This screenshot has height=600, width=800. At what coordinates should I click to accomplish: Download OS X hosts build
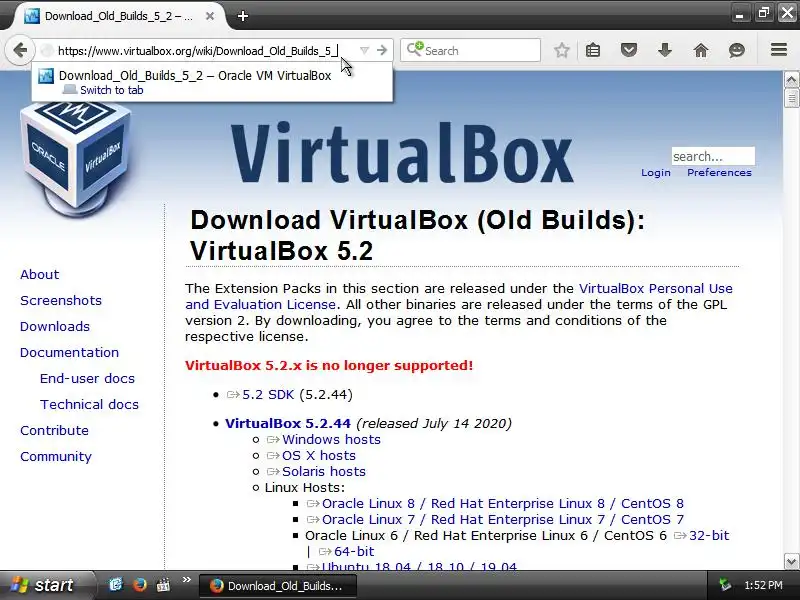point(318,456)
